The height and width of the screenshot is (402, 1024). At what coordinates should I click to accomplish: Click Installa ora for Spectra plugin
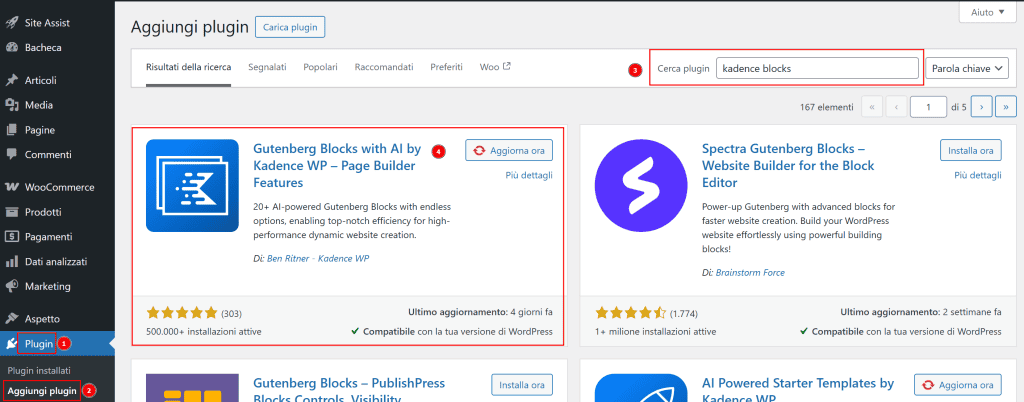[970, 150]
